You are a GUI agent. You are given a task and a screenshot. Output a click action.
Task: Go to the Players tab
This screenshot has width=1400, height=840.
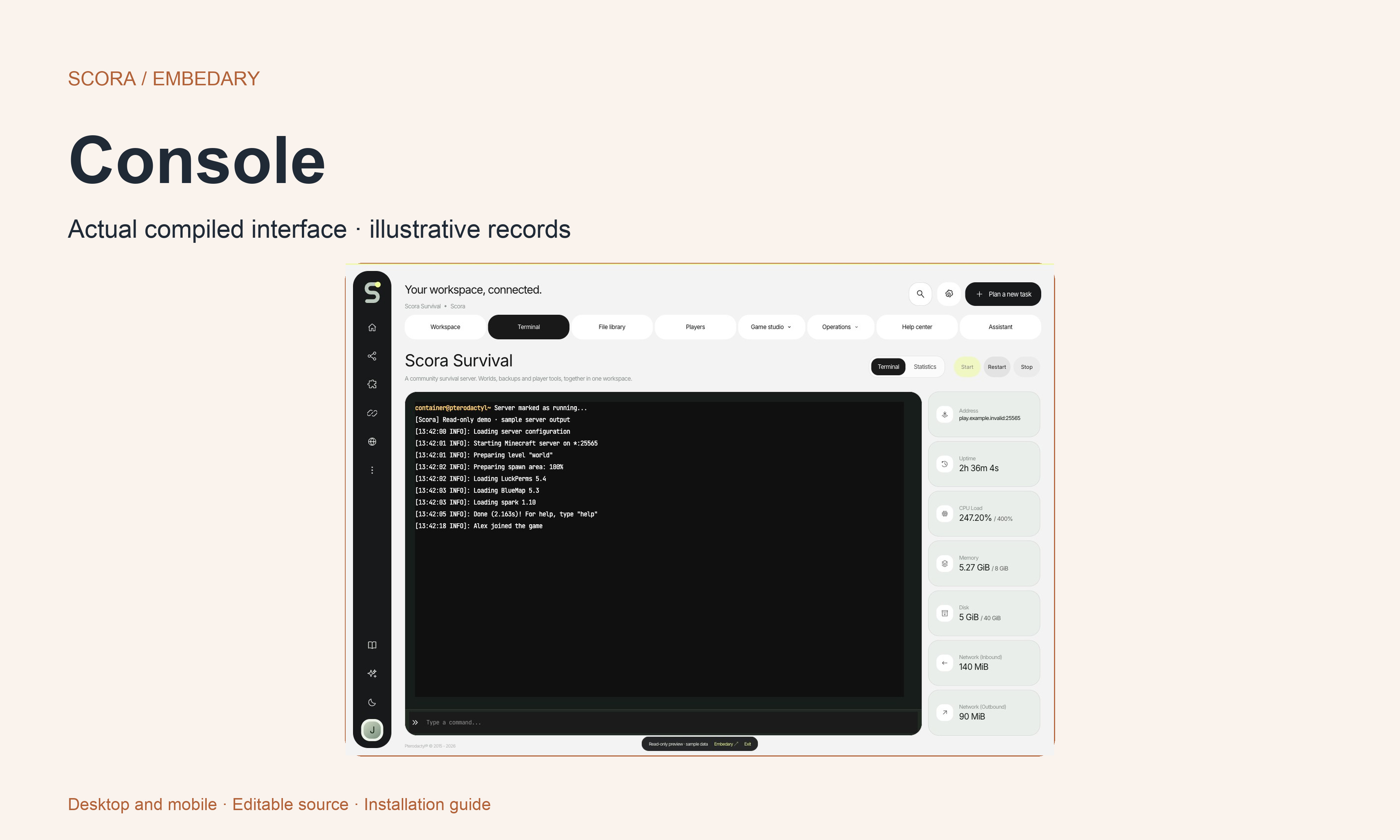point(696,327)
